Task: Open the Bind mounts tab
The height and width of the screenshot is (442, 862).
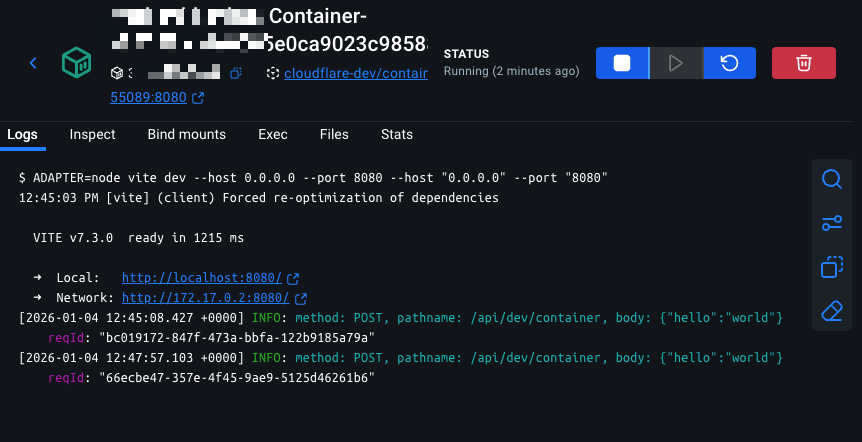Action: coord(186,134)
